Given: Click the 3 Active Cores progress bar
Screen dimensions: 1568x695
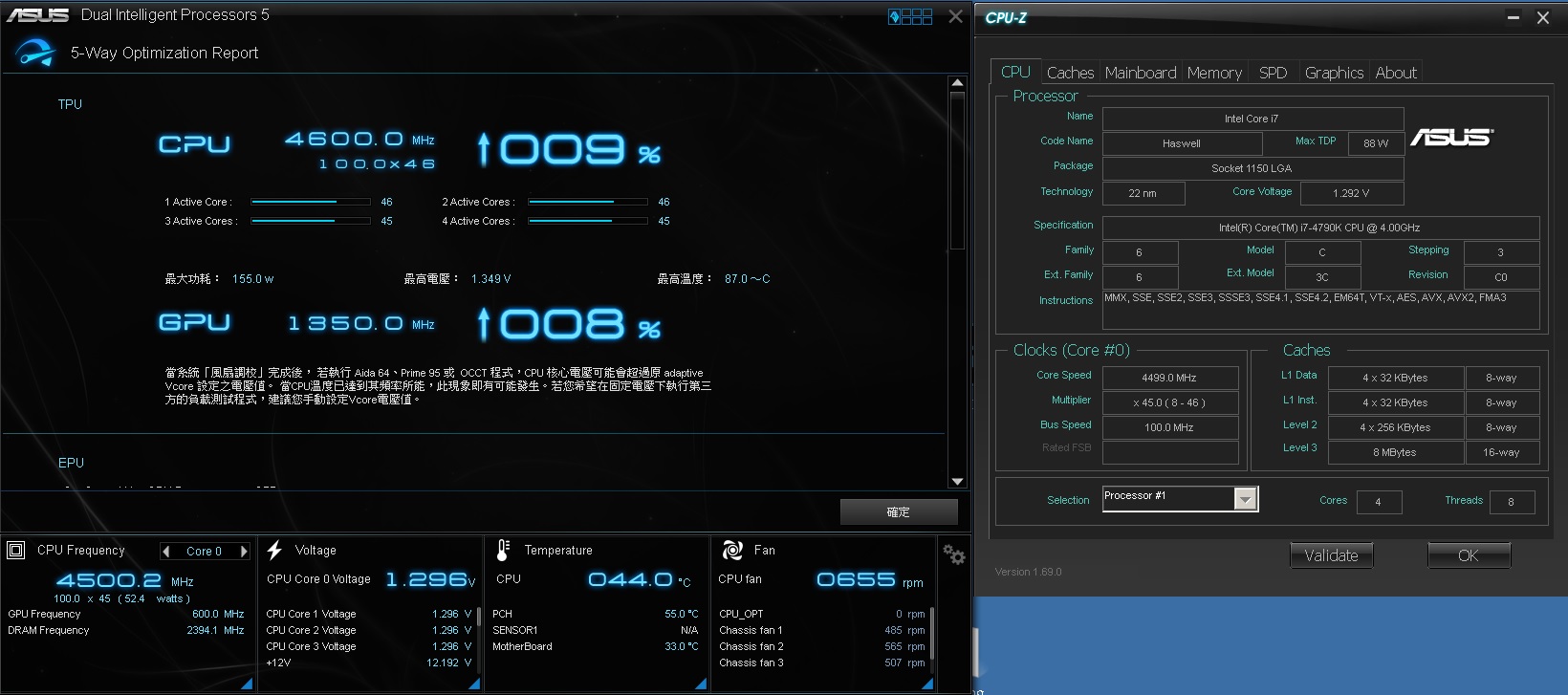Looking at the screenshot, I should [x=311, y=221].
